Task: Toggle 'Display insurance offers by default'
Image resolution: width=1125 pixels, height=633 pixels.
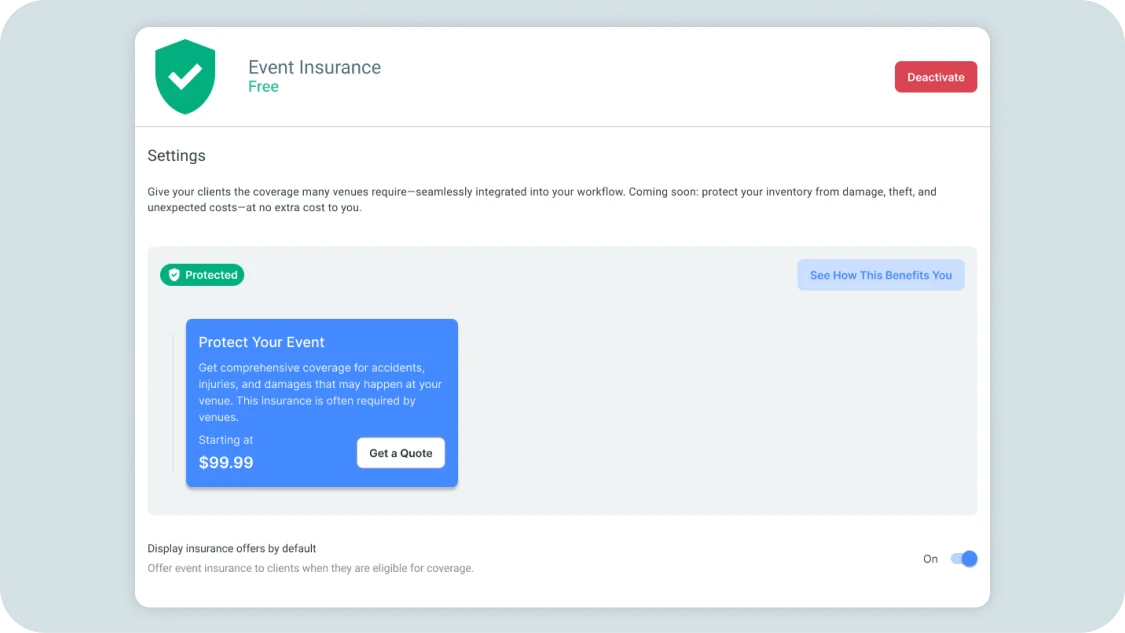Action: (x=963, y=558)
